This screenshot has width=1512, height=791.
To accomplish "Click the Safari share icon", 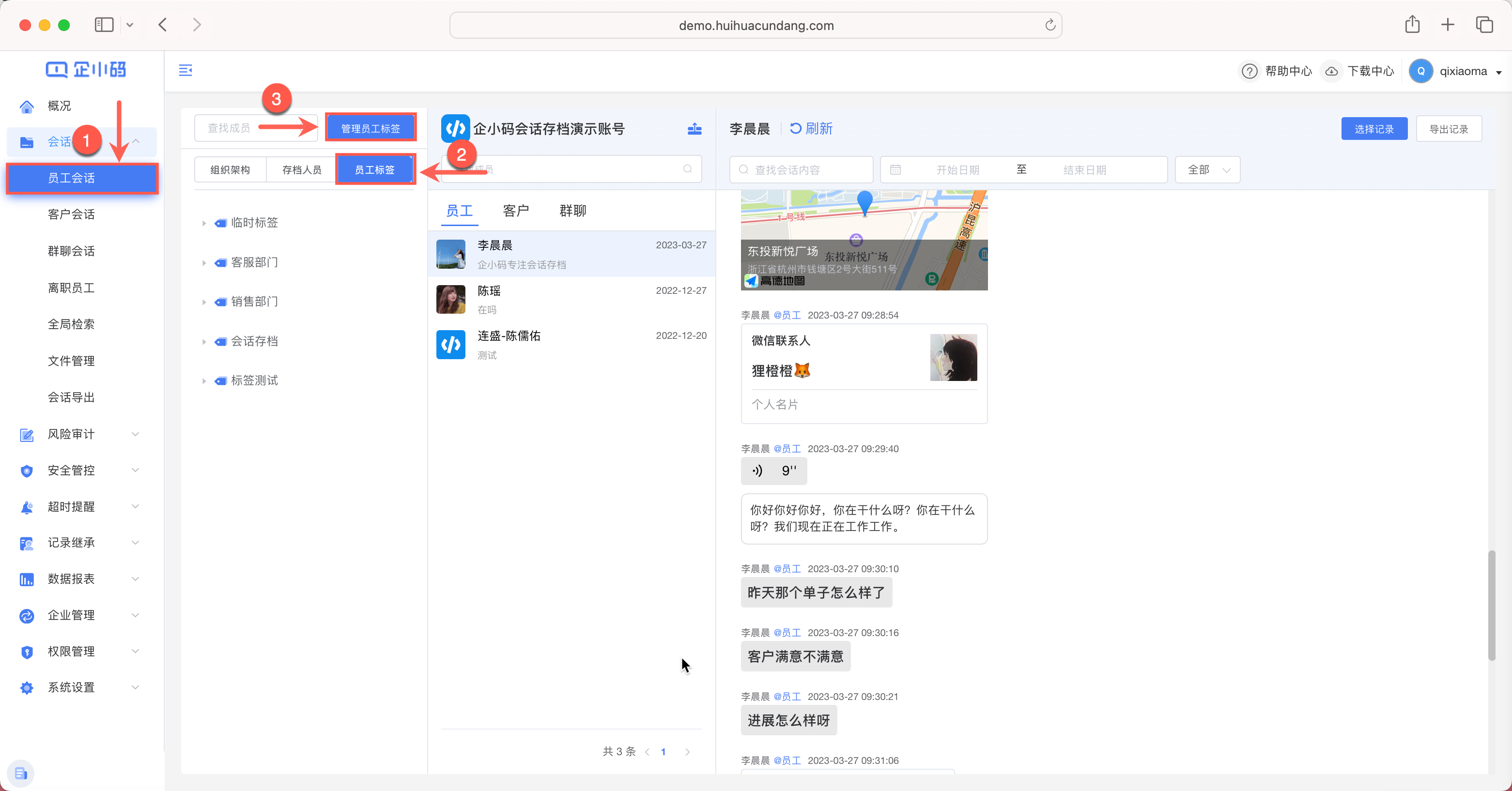I will (1412, 25).
